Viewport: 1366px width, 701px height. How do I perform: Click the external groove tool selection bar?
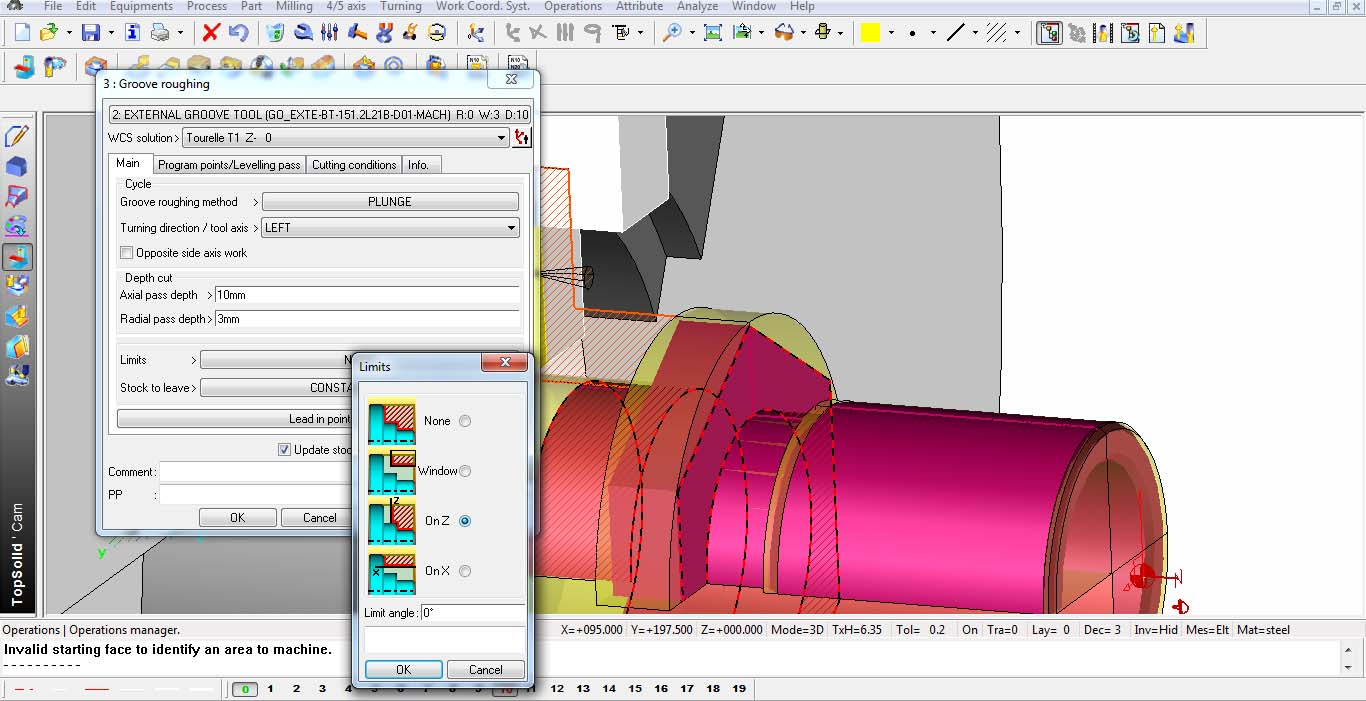320,115
